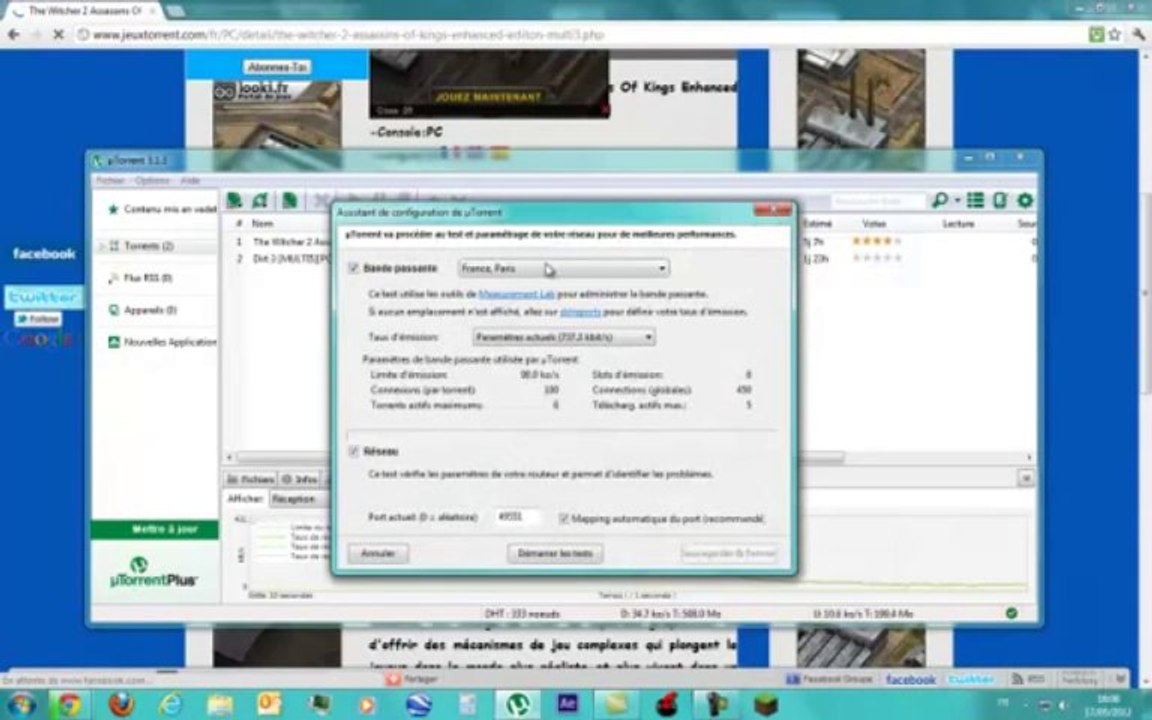
Task: Open Google Earth icon in the taskbar
Action: tap(419, 705)
